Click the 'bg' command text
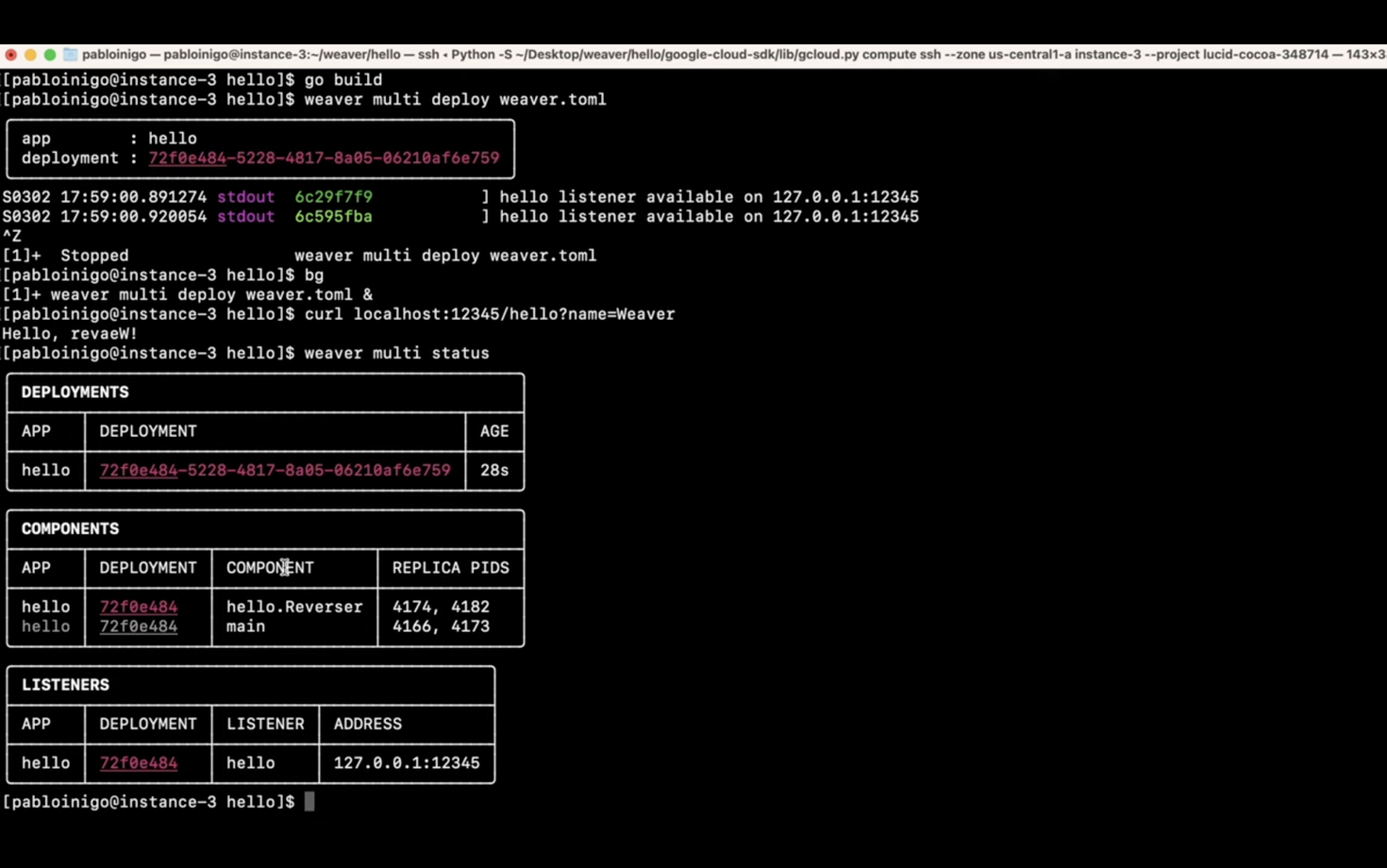 [314, 275]
